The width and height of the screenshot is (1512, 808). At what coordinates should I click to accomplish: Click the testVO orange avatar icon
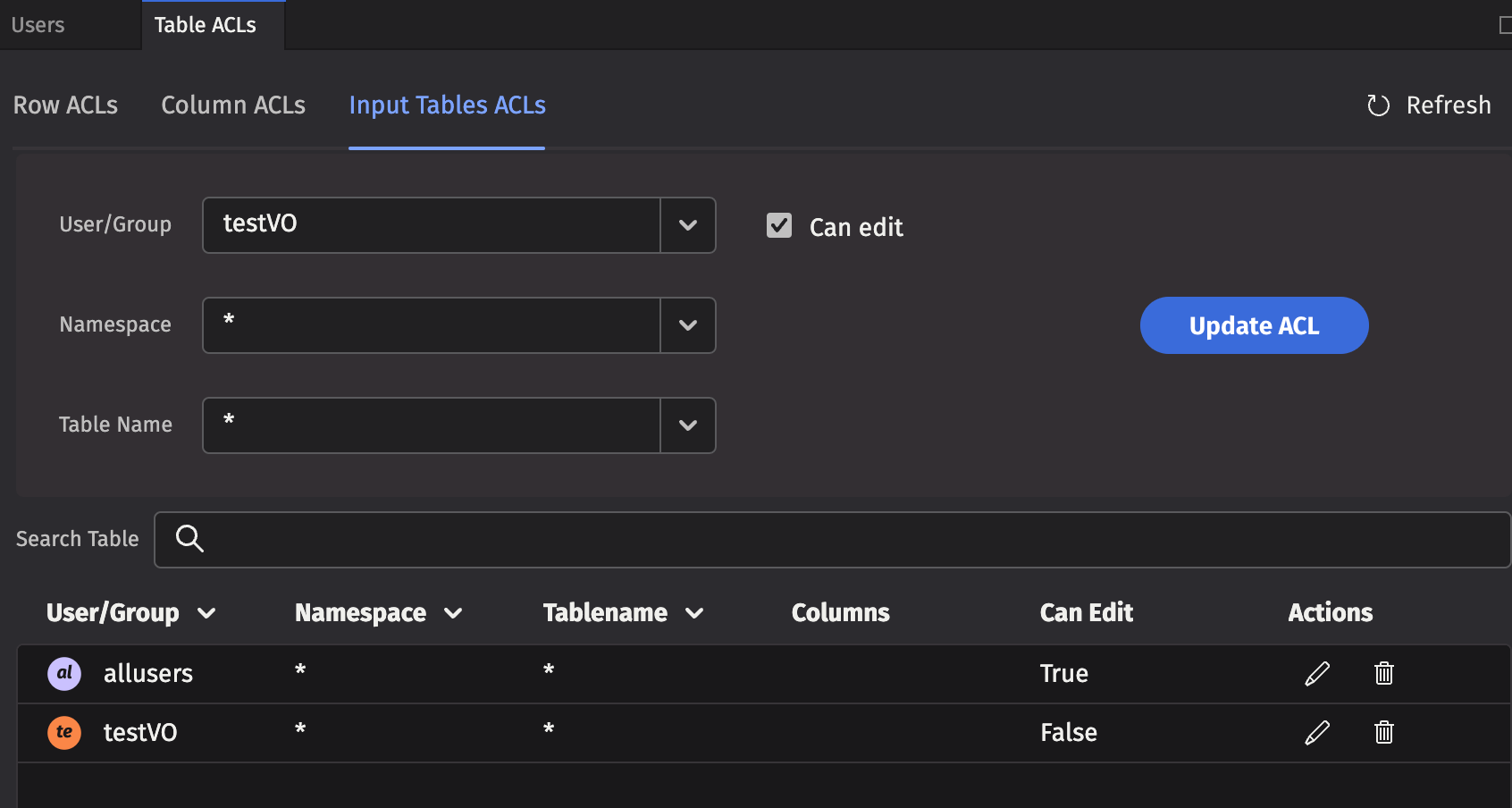pos(64,733)
